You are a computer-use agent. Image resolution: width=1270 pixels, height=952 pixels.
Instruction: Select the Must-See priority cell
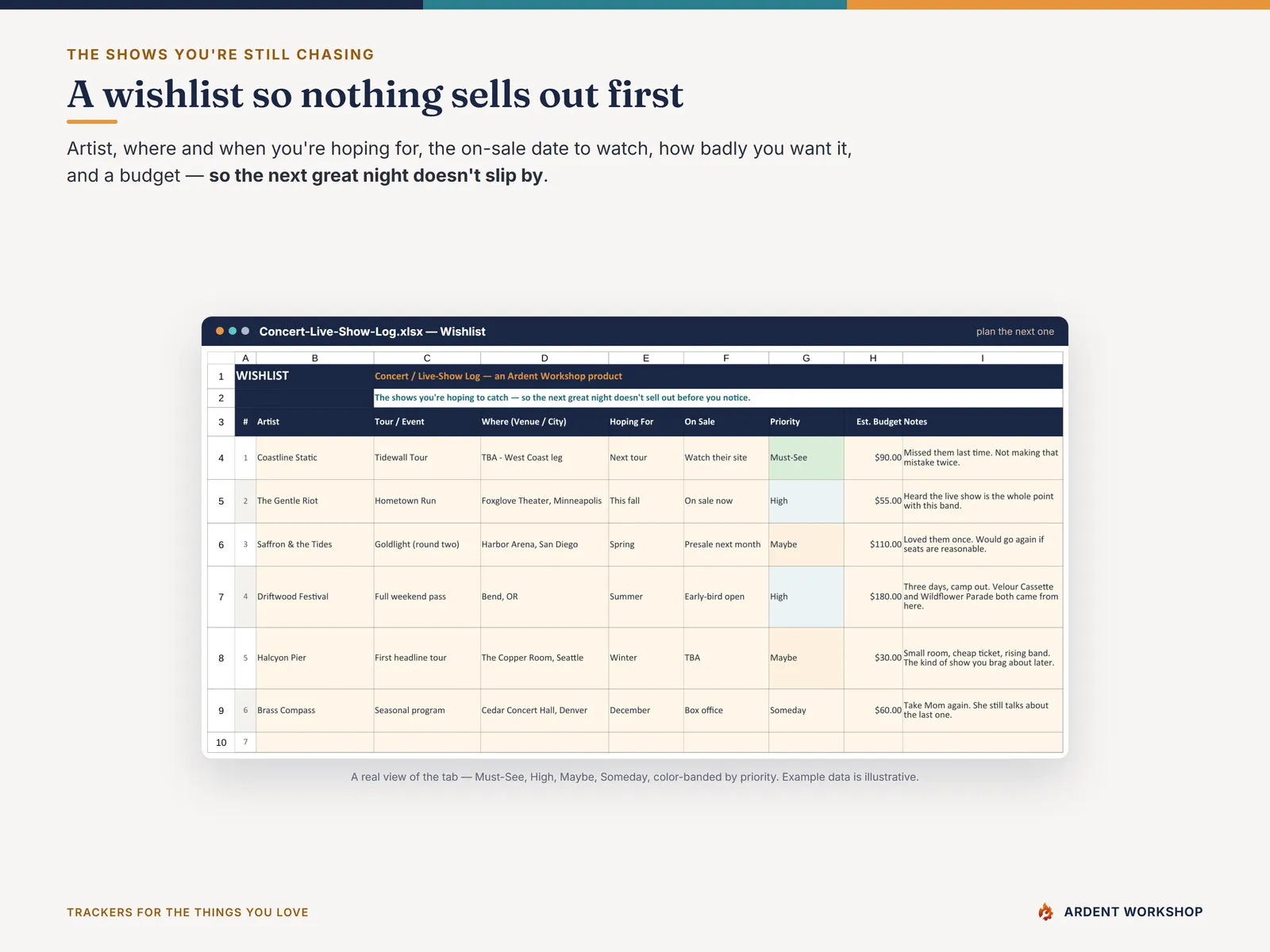click(x=806, y=458)
